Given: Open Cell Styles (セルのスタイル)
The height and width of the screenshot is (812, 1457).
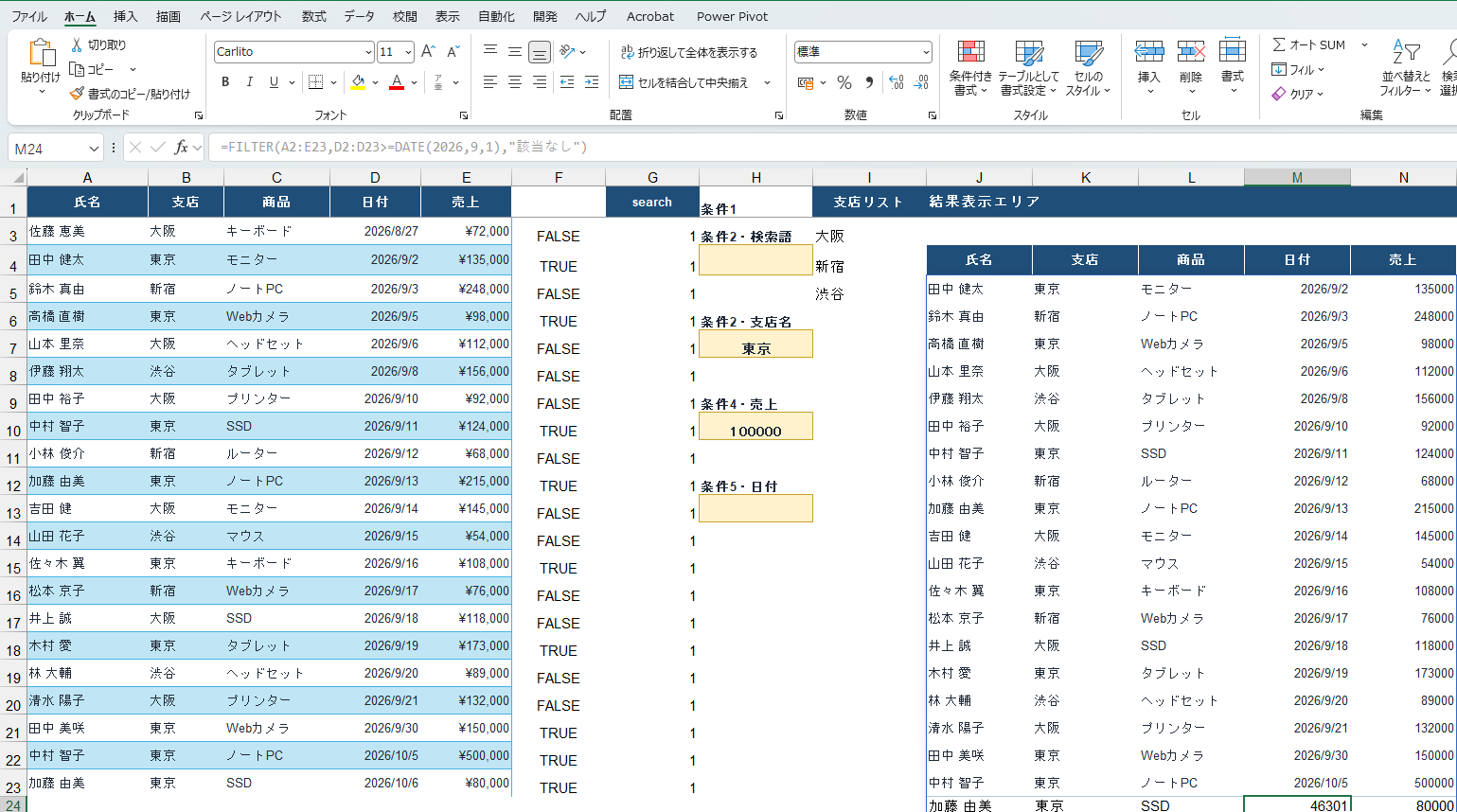Looking at the screenshot, I should [1089, 68].
